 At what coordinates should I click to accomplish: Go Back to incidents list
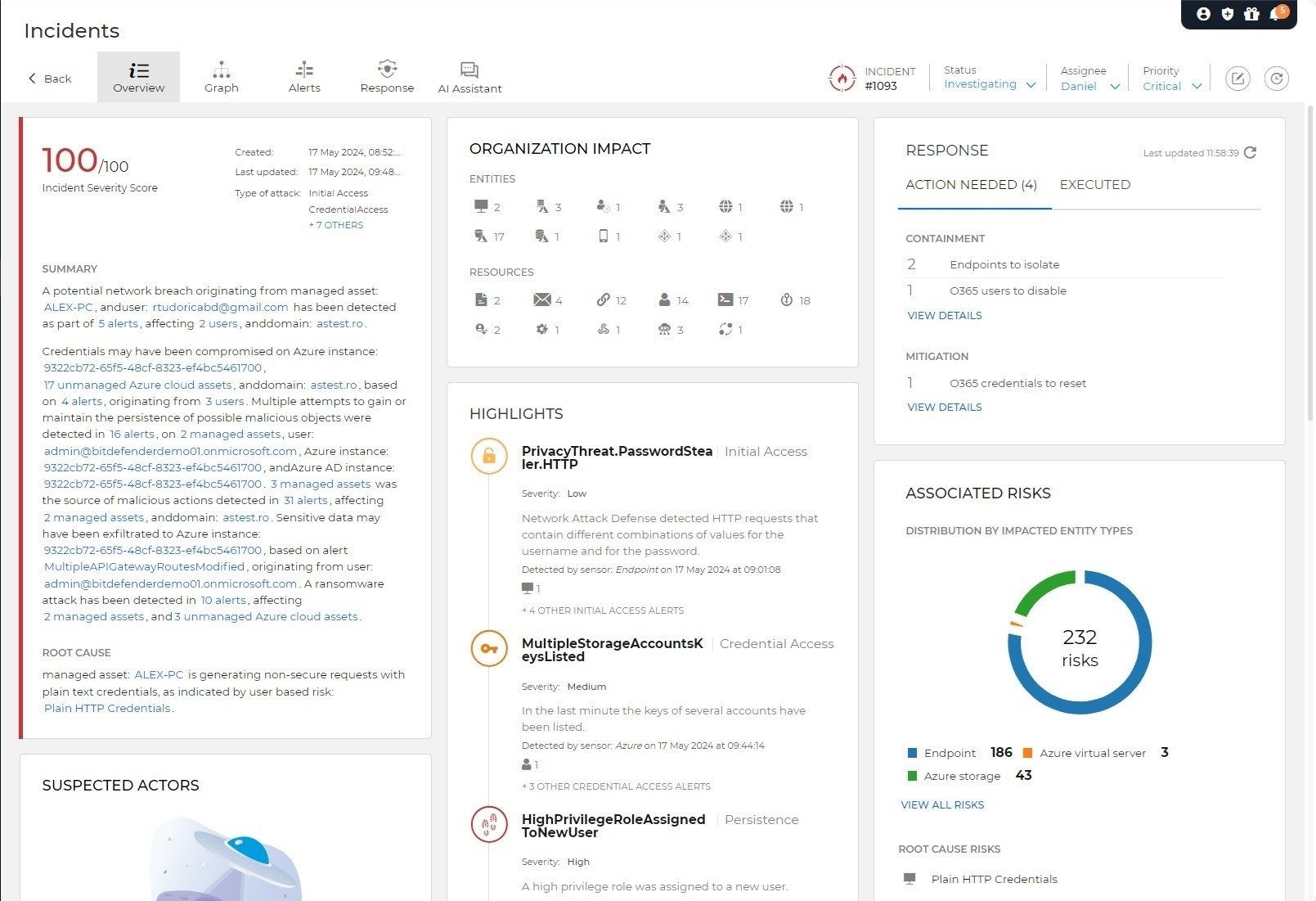50,79
